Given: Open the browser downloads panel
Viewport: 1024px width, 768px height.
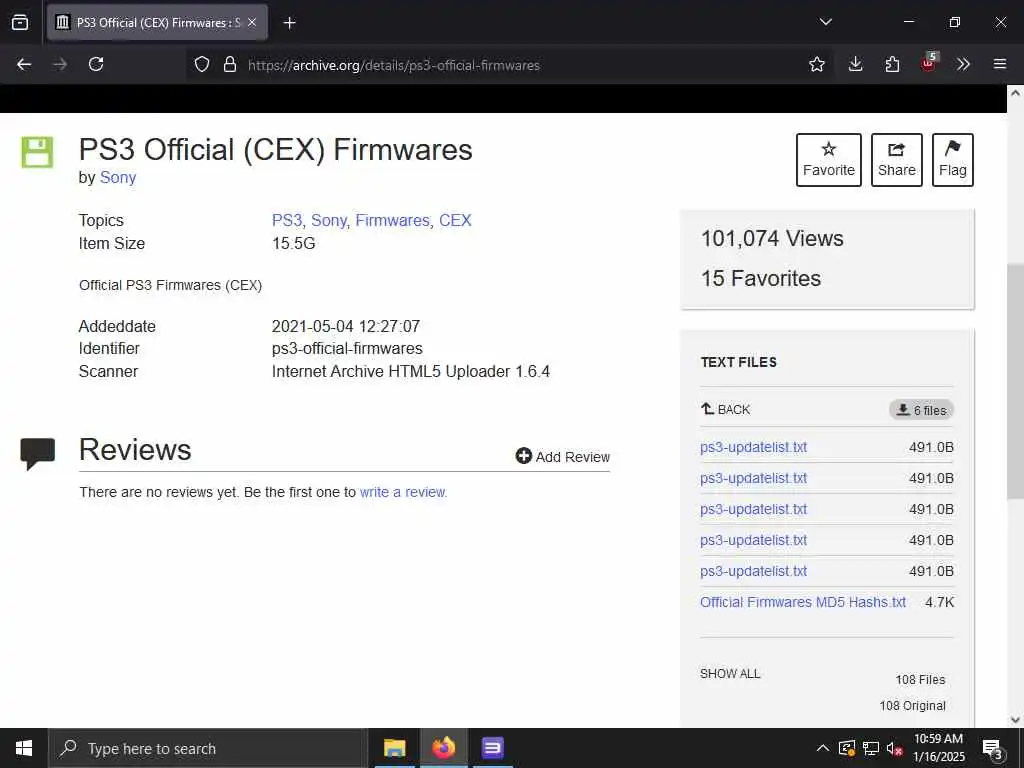Looking at the screenshot, I should pyautogui.click(x=856, y=64).
